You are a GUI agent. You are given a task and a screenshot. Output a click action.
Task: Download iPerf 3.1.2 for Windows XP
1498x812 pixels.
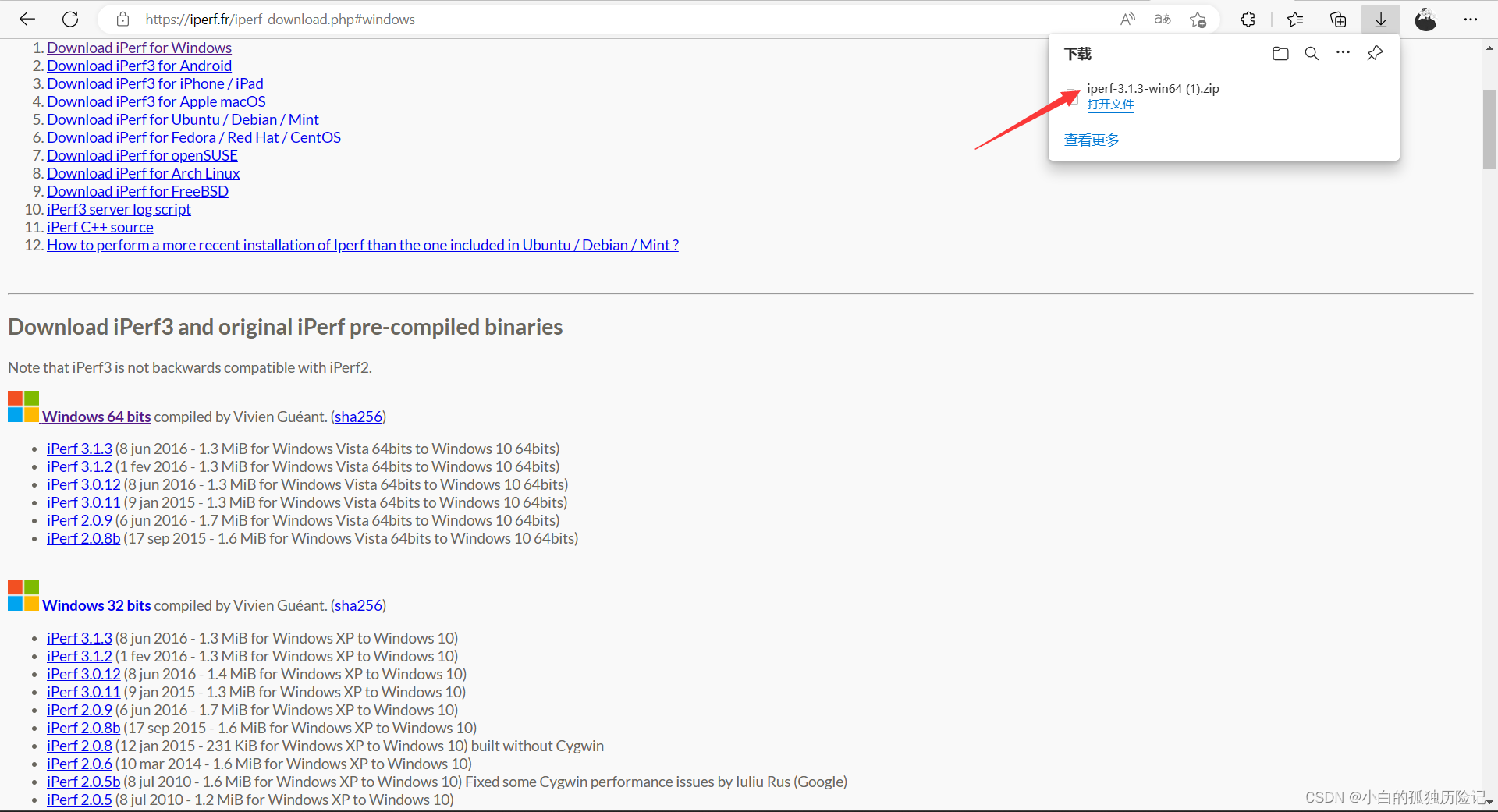click(80, 656)
